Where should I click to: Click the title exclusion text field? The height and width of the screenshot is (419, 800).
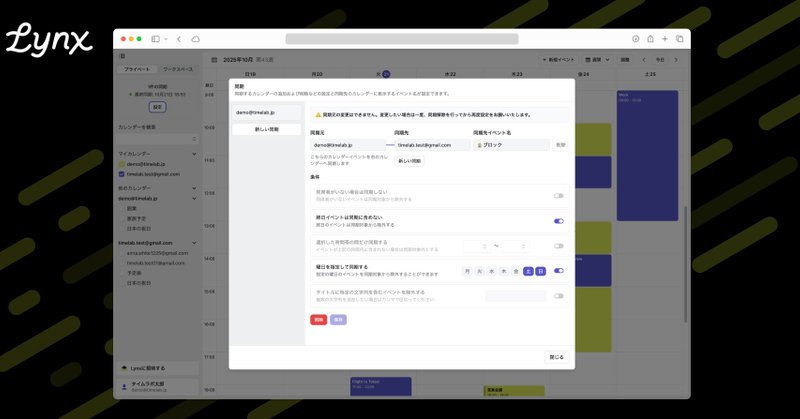515,296
